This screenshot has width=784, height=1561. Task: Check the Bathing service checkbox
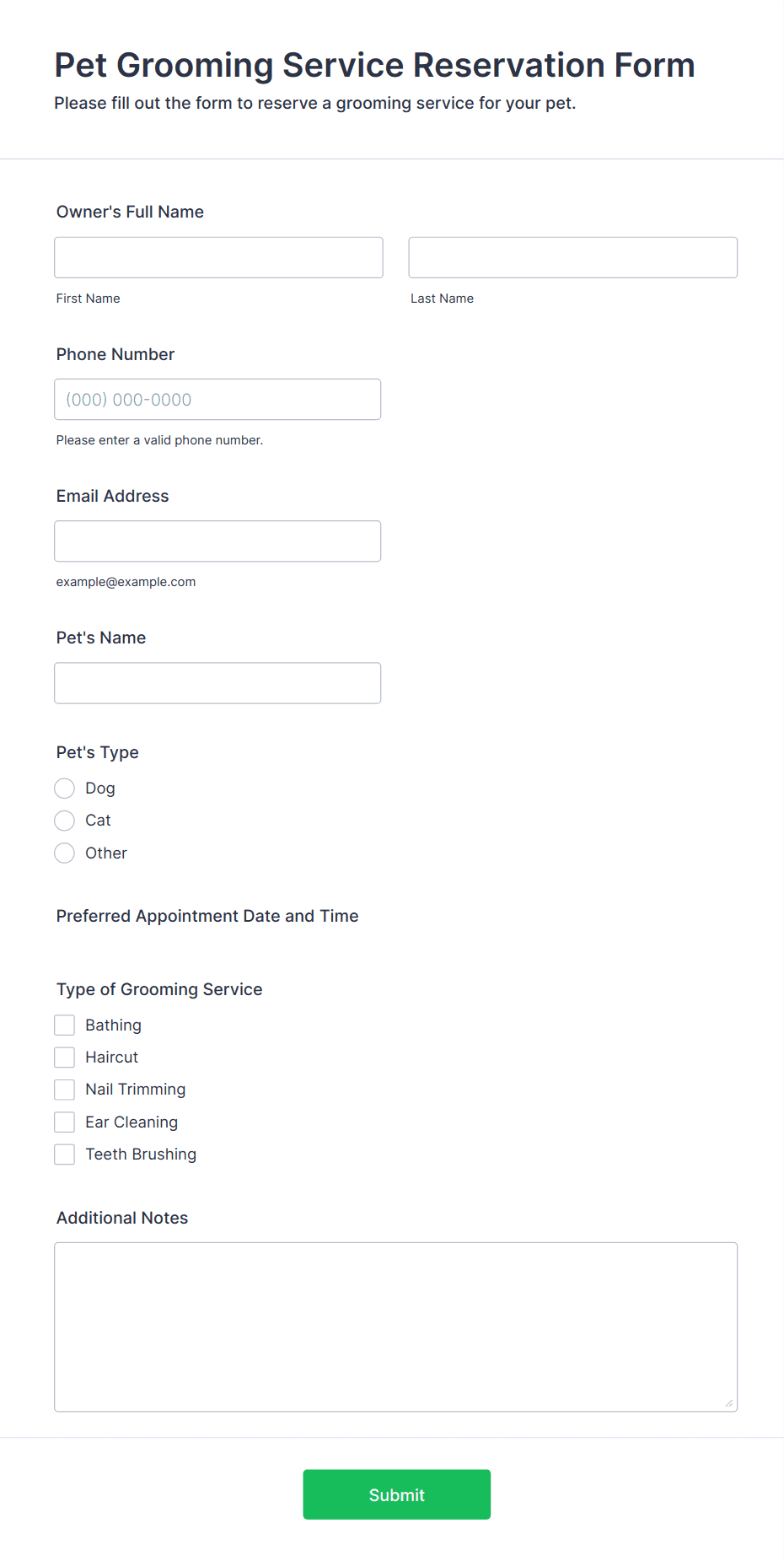[64, 1025]
